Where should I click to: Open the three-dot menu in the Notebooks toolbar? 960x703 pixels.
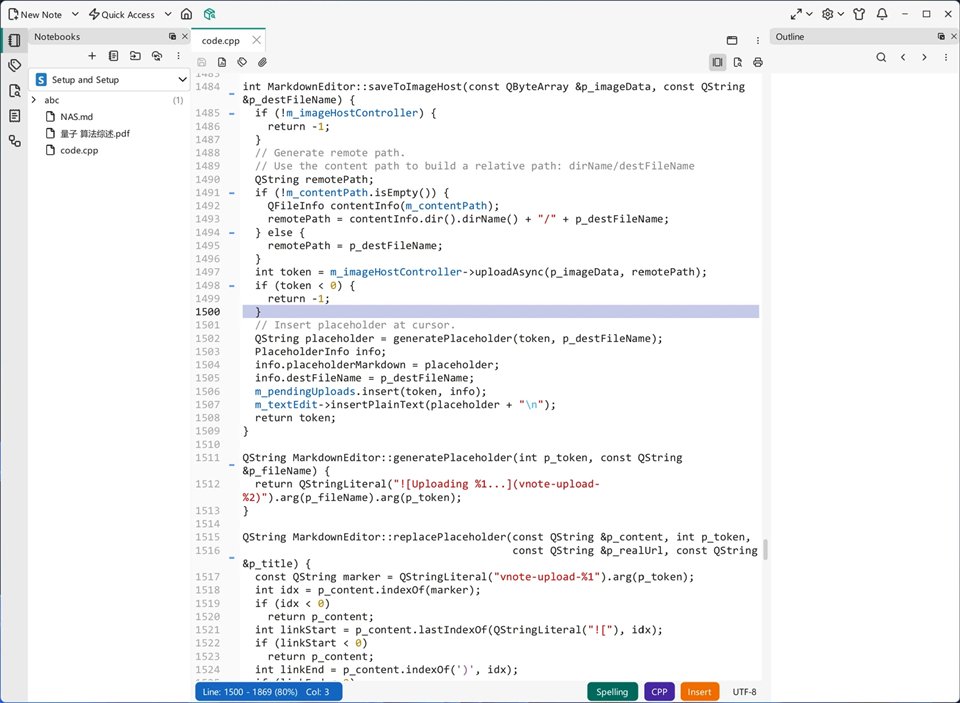coord(178,56)
